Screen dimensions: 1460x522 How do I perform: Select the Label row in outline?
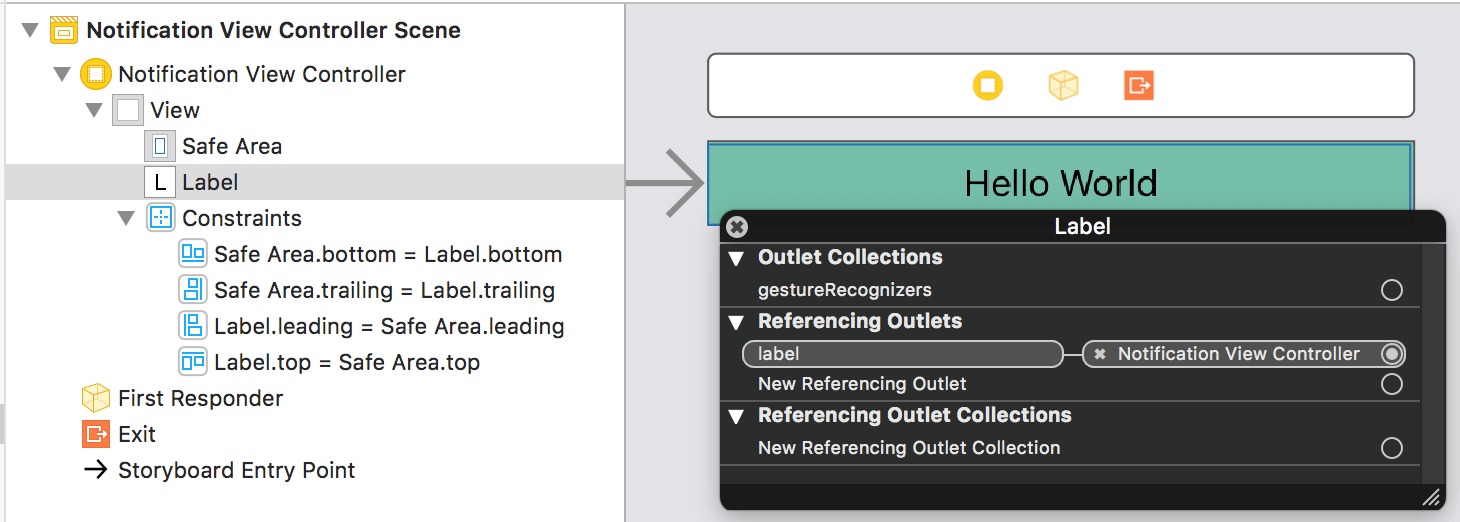pyautogui.click(x=210, y=182)
